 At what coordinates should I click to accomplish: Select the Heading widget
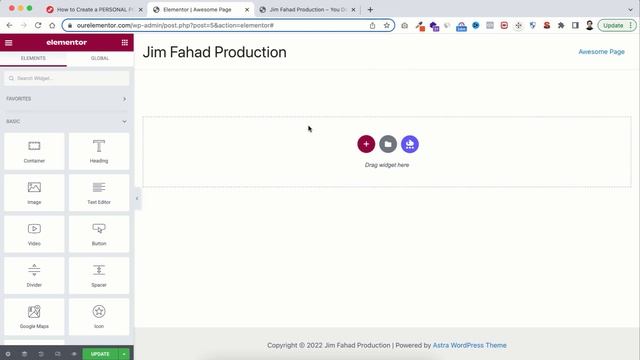click(x=99, y=151)
